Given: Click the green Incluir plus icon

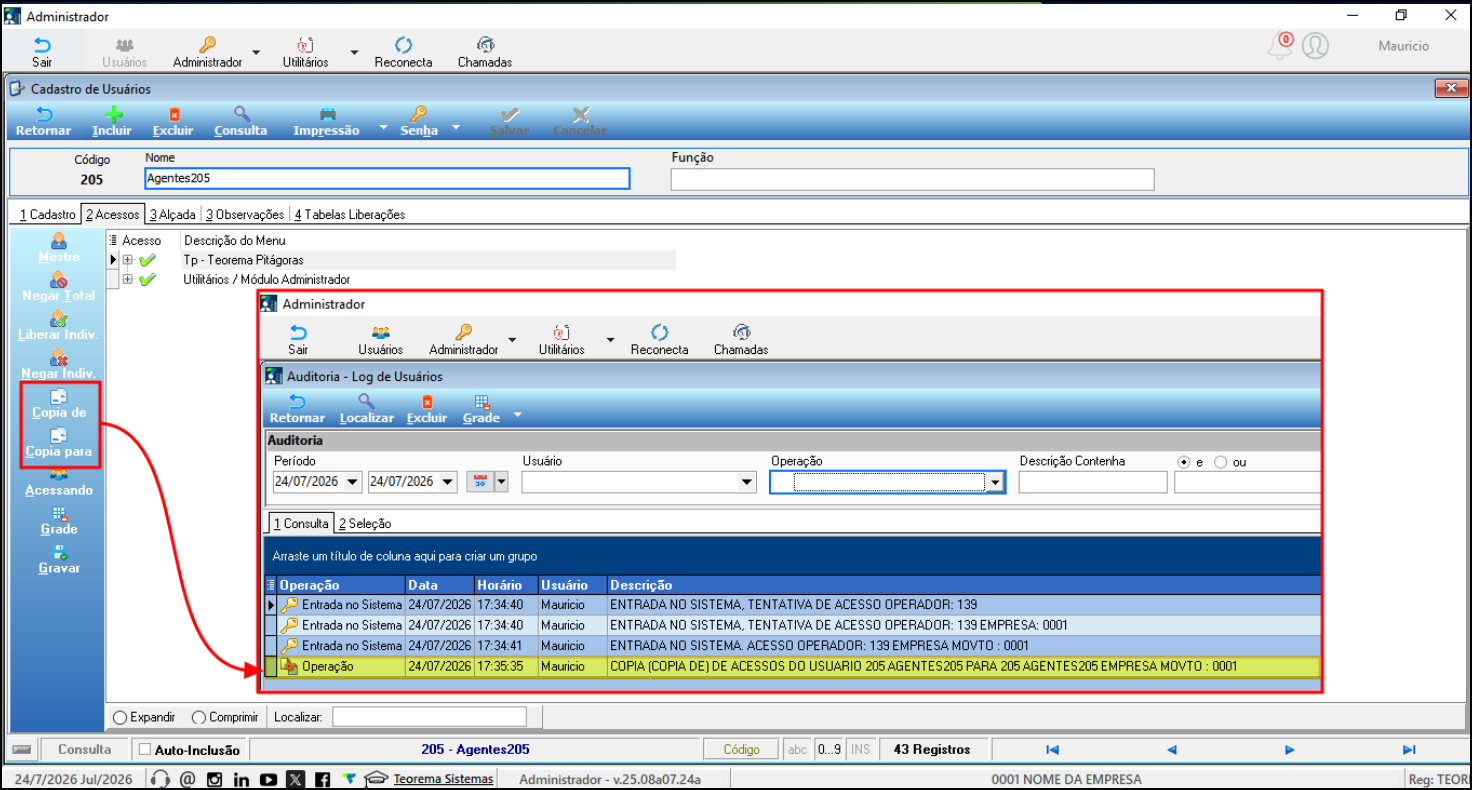Looking at the screenshot, I should [x=113, y=114].
